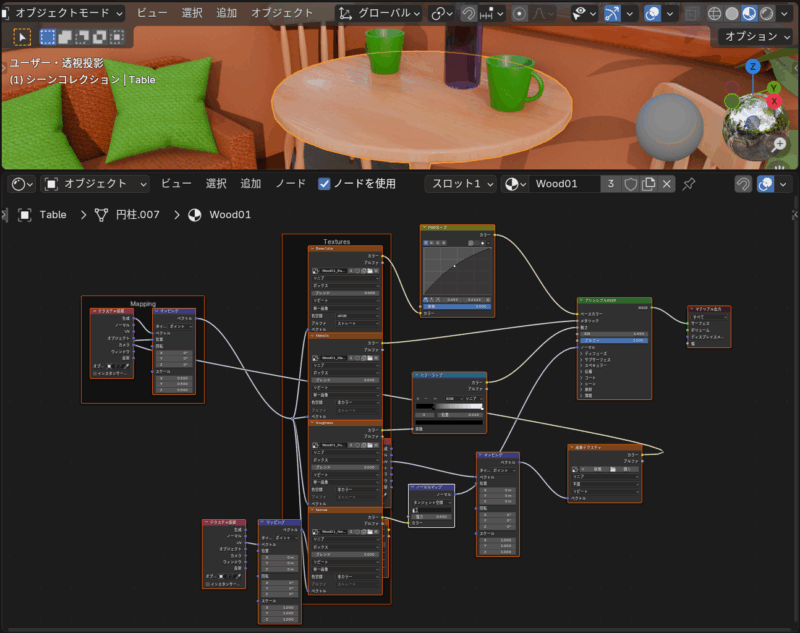Click Wood01 in the breadcrumb path
Screen dimensions: 800x633
coord(230,215)
